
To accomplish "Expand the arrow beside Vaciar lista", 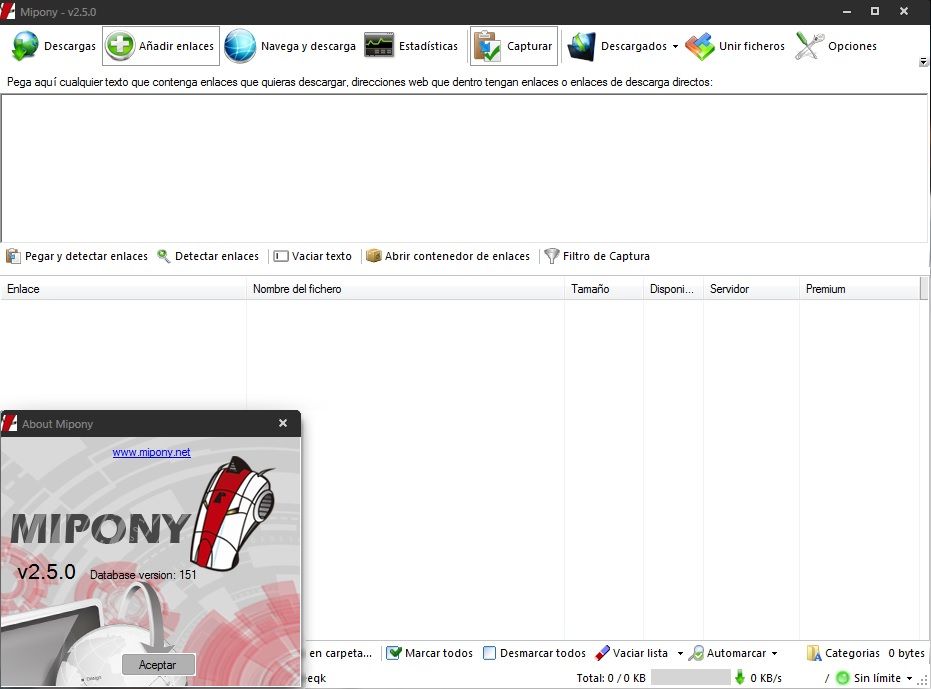I will click(x=680, y=653).
